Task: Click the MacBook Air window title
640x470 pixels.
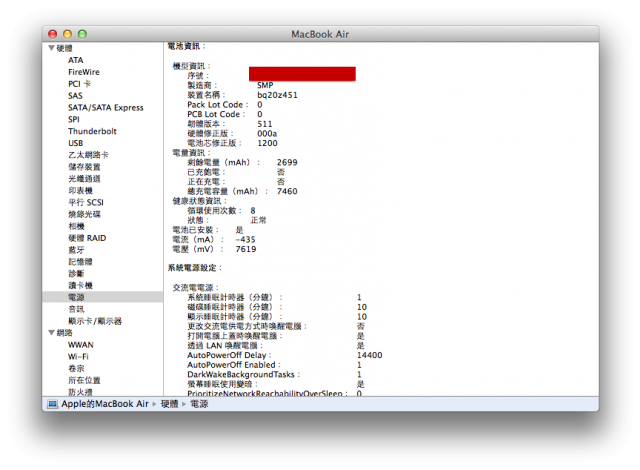Action: (320, 34)
